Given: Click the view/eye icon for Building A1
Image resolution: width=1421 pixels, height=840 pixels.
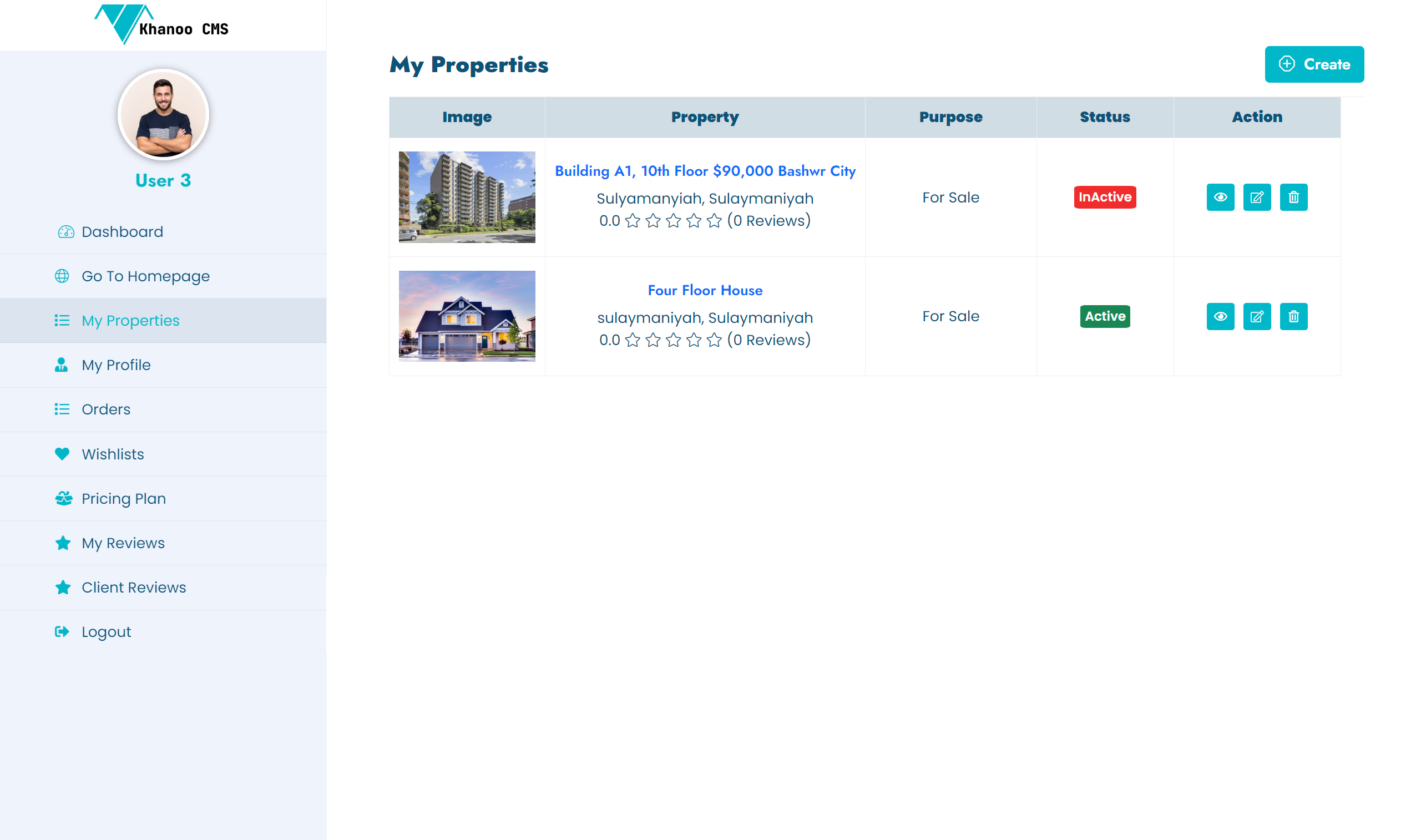Looking at the screenshot, I should [1221, 197].
